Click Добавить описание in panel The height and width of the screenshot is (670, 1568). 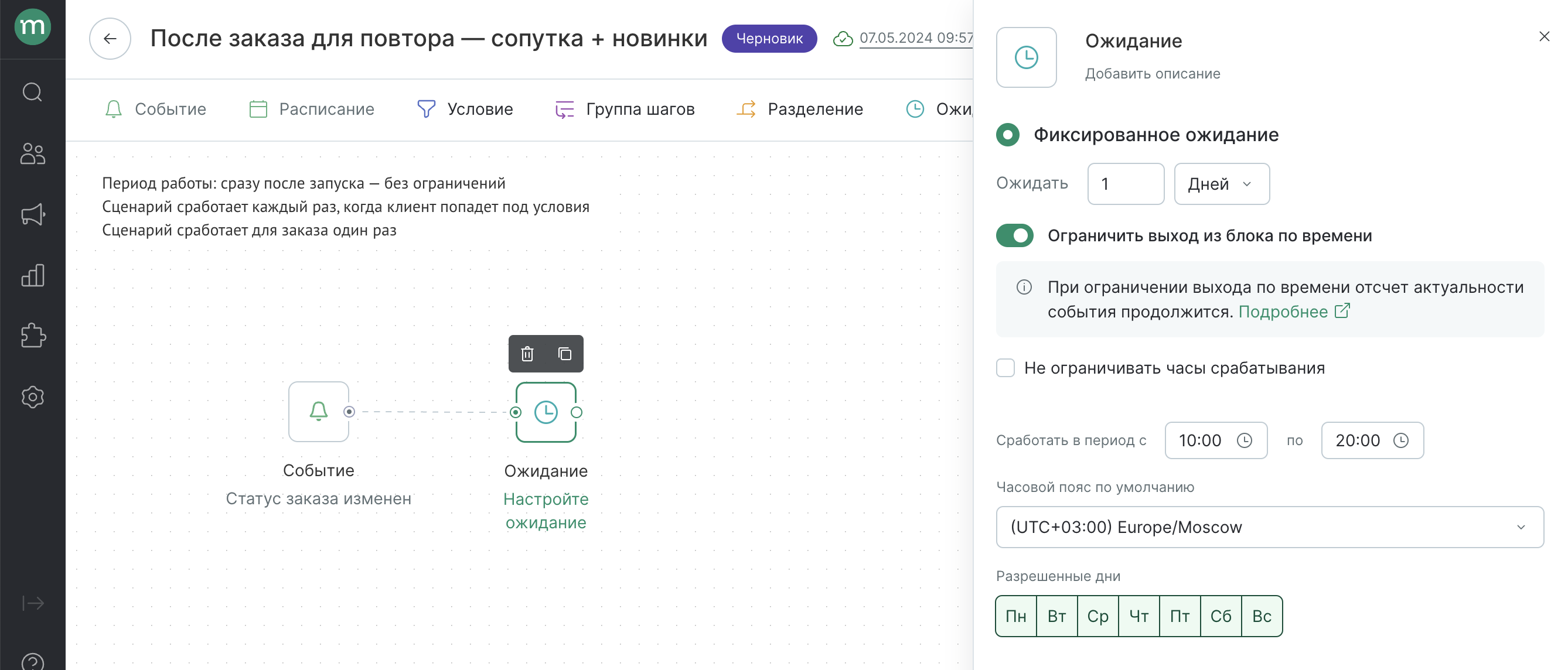[x=1152, y=74]
